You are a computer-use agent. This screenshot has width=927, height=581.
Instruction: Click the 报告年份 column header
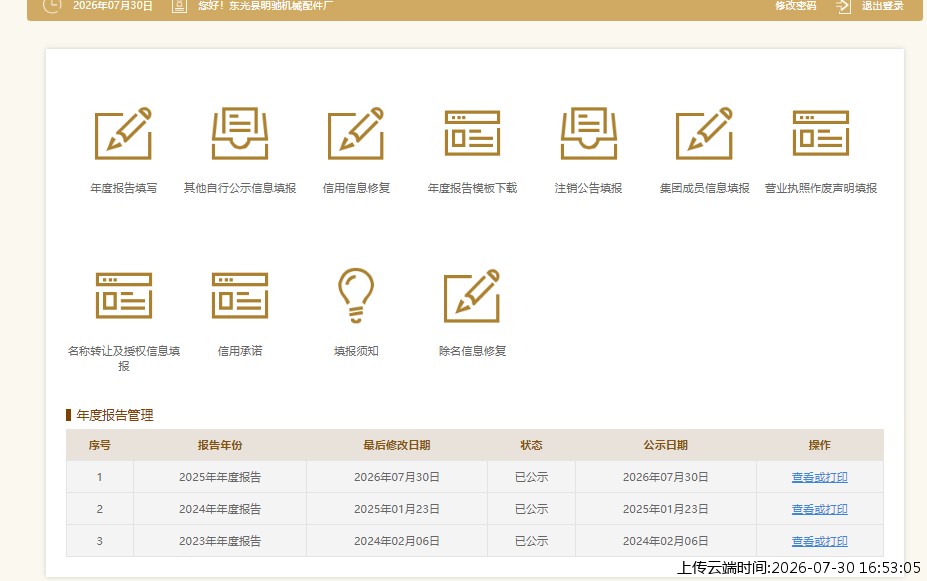[x=220, y=445]
